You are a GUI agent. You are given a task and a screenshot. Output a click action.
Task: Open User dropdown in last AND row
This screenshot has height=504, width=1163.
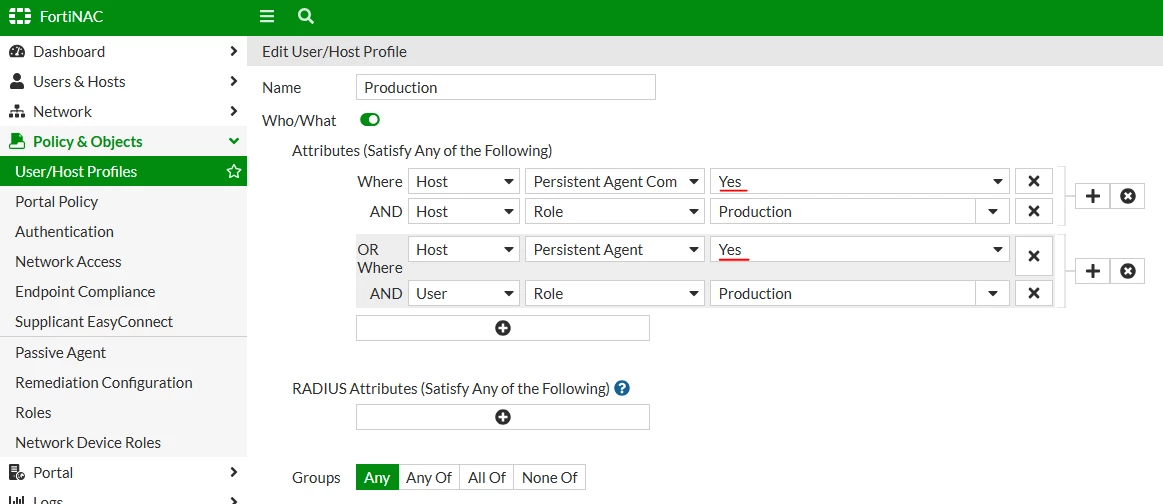tap(464, 294)
